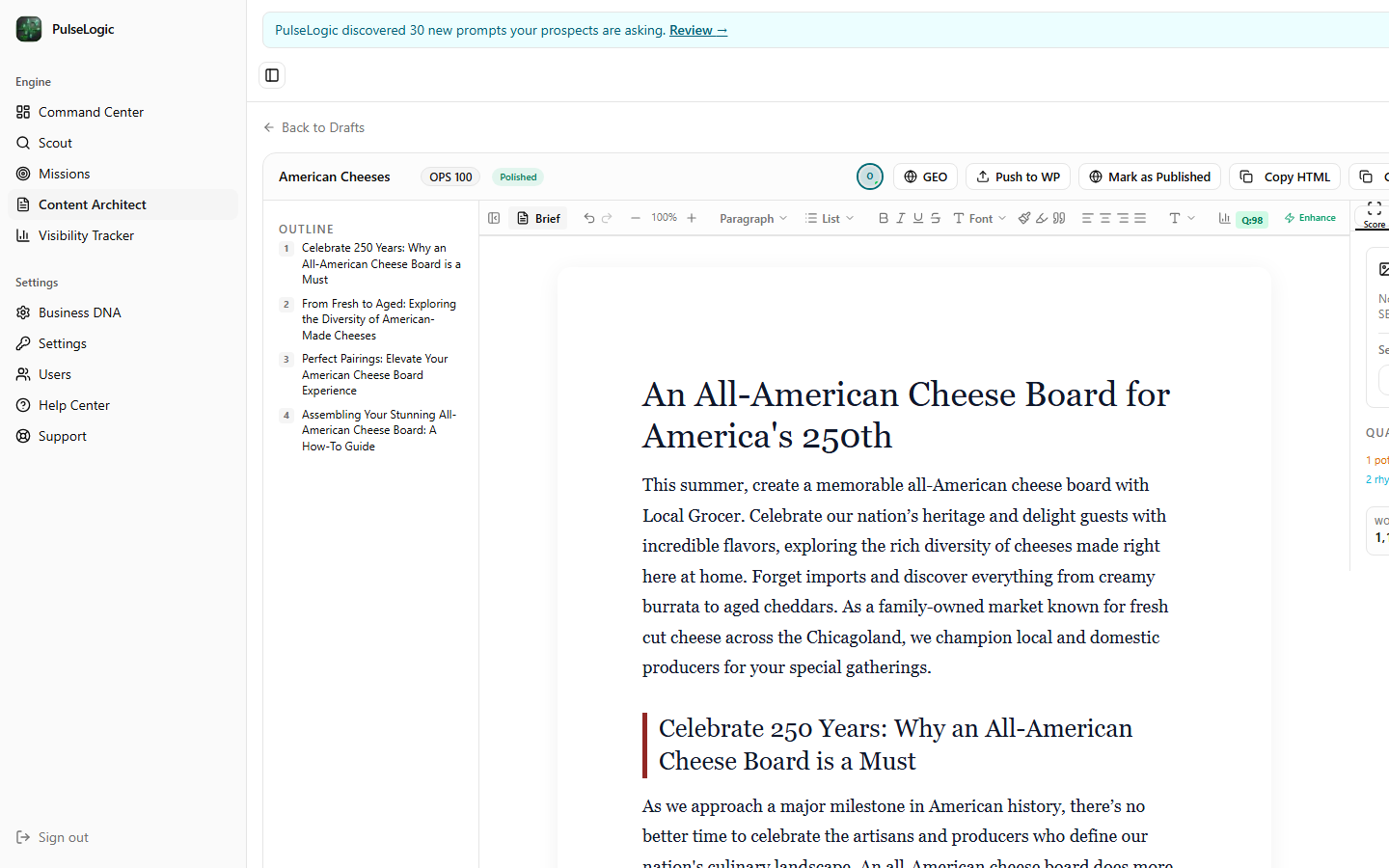Image resolution: width=1389 pixels, height=868 pixels.
Task: Select the format painter brush icon
Action: coord(1024,218)
